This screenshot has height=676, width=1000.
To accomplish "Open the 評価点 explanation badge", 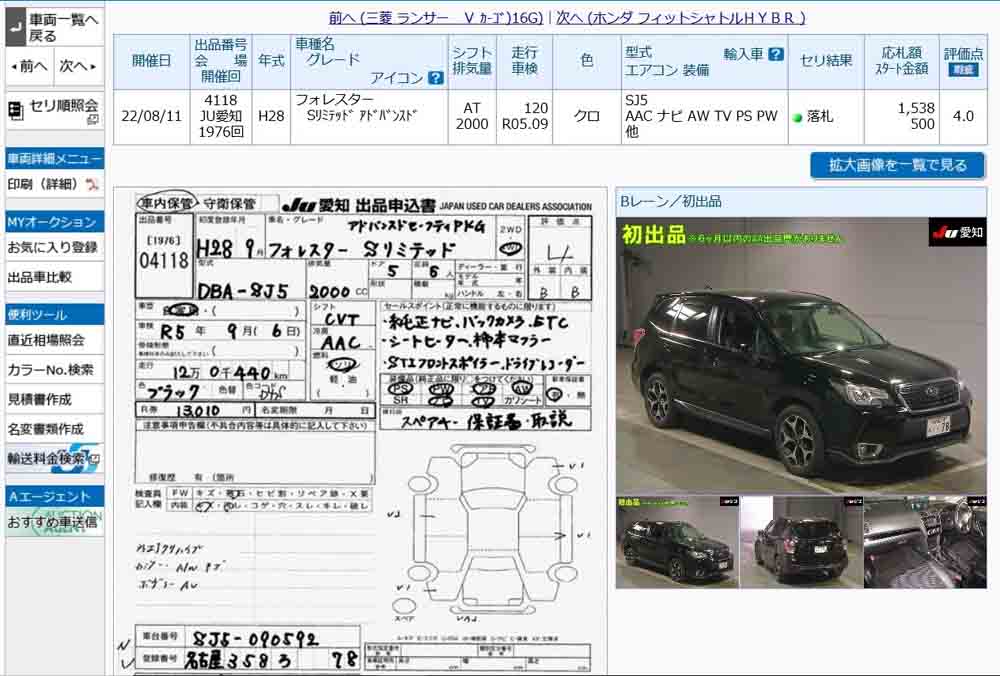I will pos(963,71).
